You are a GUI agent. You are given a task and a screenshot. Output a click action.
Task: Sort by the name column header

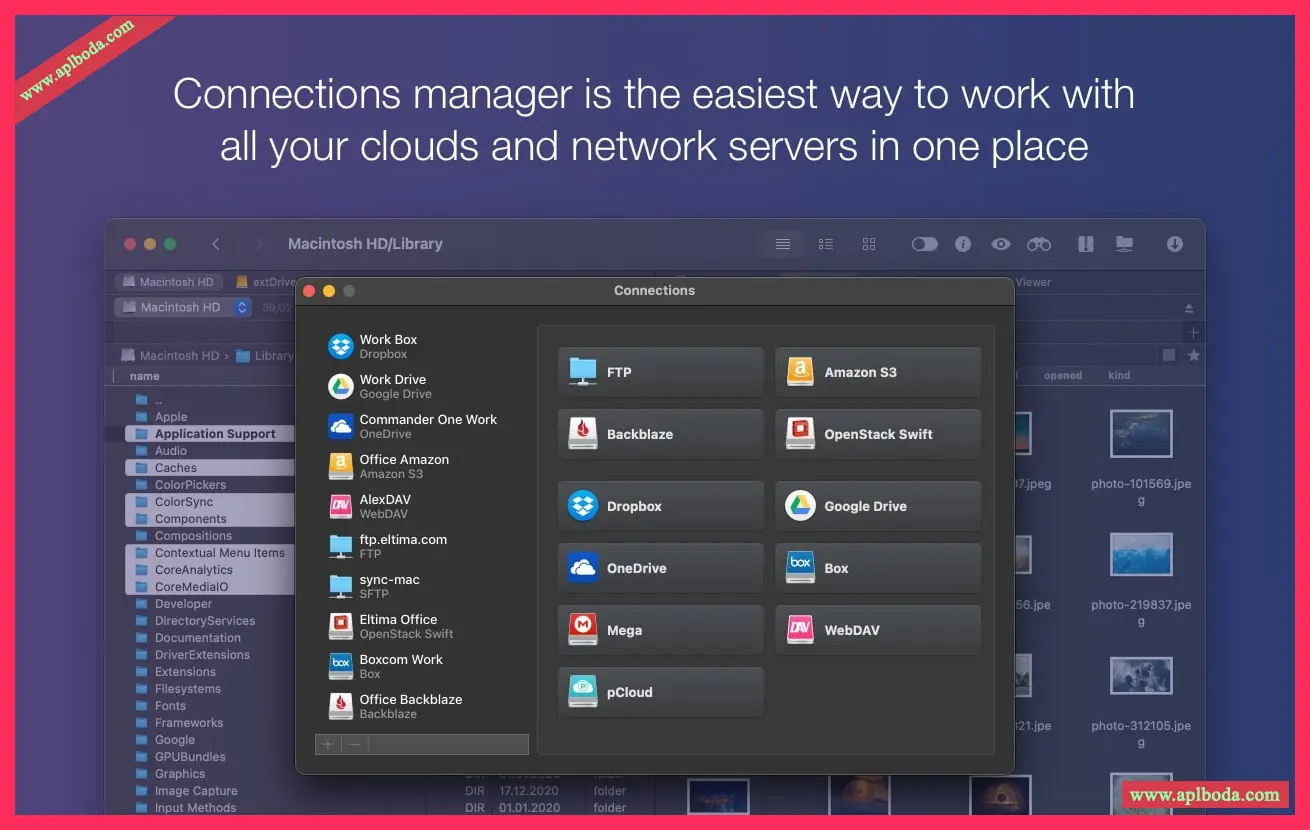click(145, 376)
